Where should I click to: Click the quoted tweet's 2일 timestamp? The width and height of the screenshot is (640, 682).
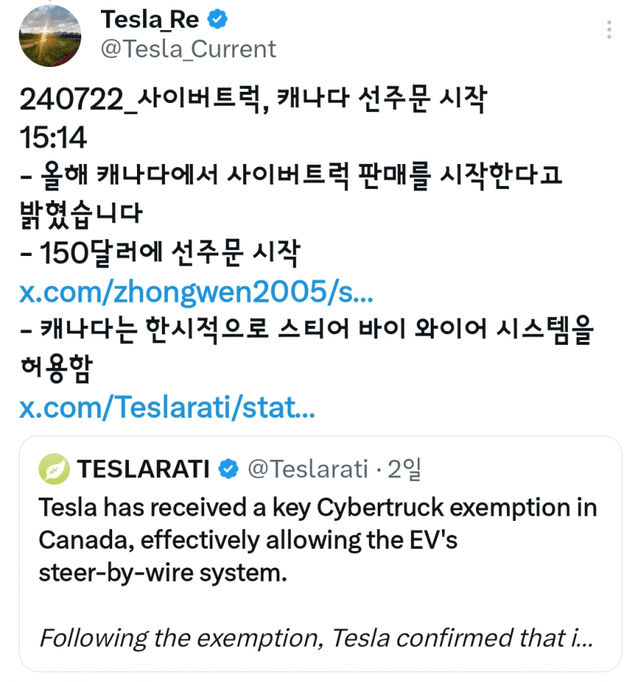[x=406, y=468]
